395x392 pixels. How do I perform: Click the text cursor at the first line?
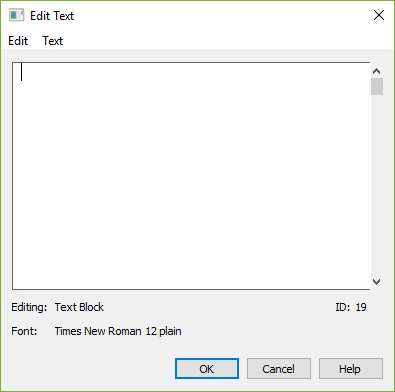tap(22, 72)
